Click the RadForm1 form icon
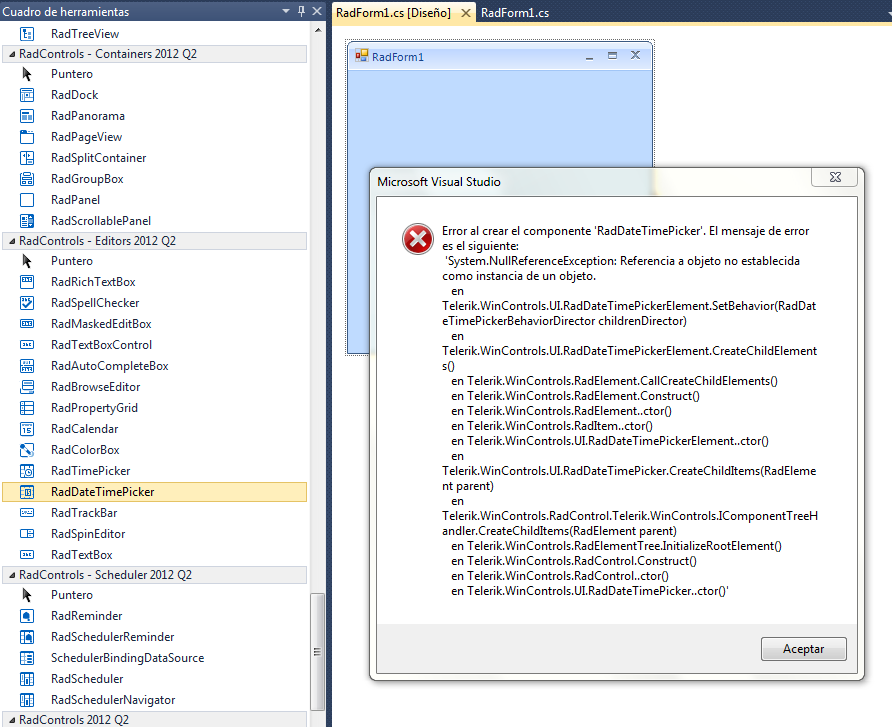The height and width of the screenshot is (727, 892). pos(361,56)
